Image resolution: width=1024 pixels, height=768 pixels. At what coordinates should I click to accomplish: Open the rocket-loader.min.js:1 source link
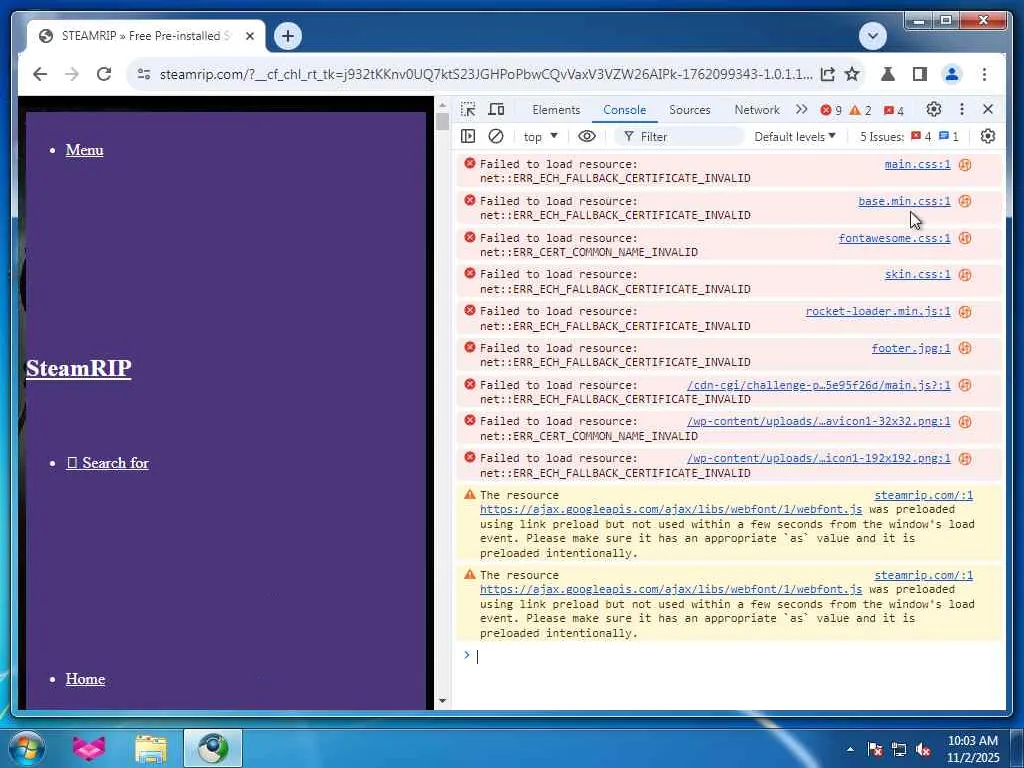[878, 311]
